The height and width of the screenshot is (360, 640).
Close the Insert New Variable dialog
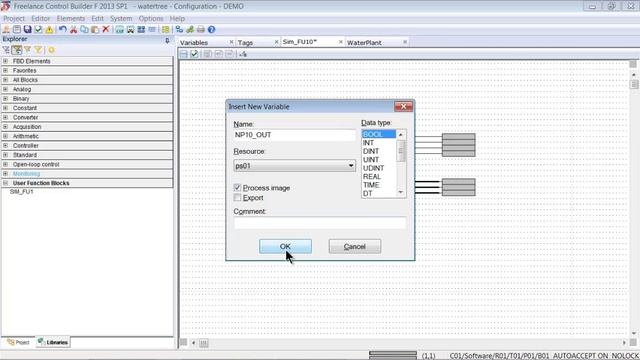[x=403, y=107]
